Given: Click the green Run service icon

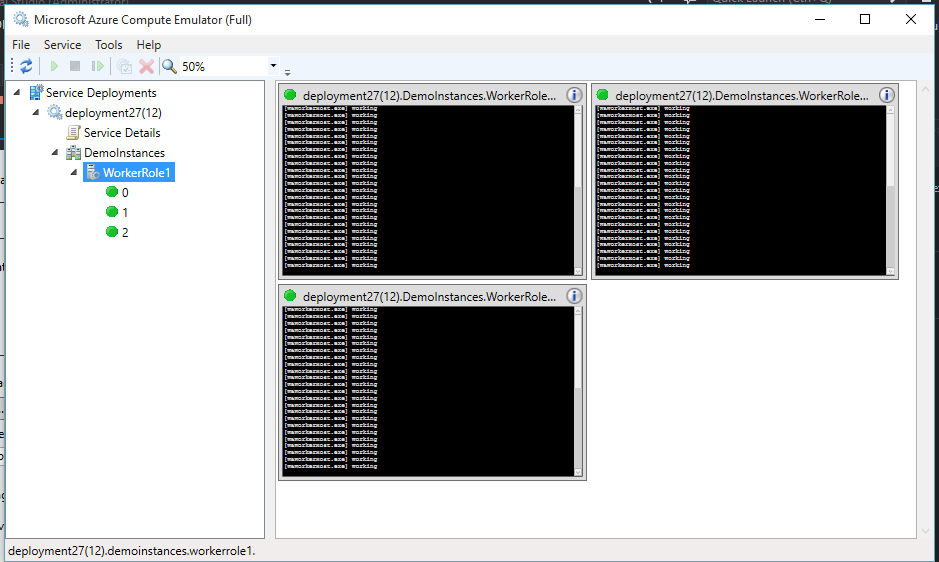Looking at the screenshot, I should click(54, 66).
